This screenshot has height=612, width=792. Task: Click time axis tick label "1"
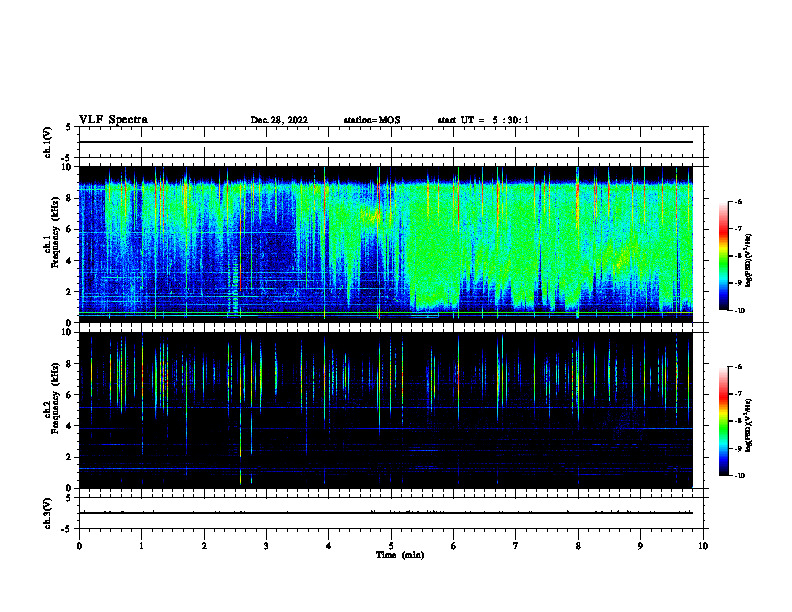[x=141, y=546]
